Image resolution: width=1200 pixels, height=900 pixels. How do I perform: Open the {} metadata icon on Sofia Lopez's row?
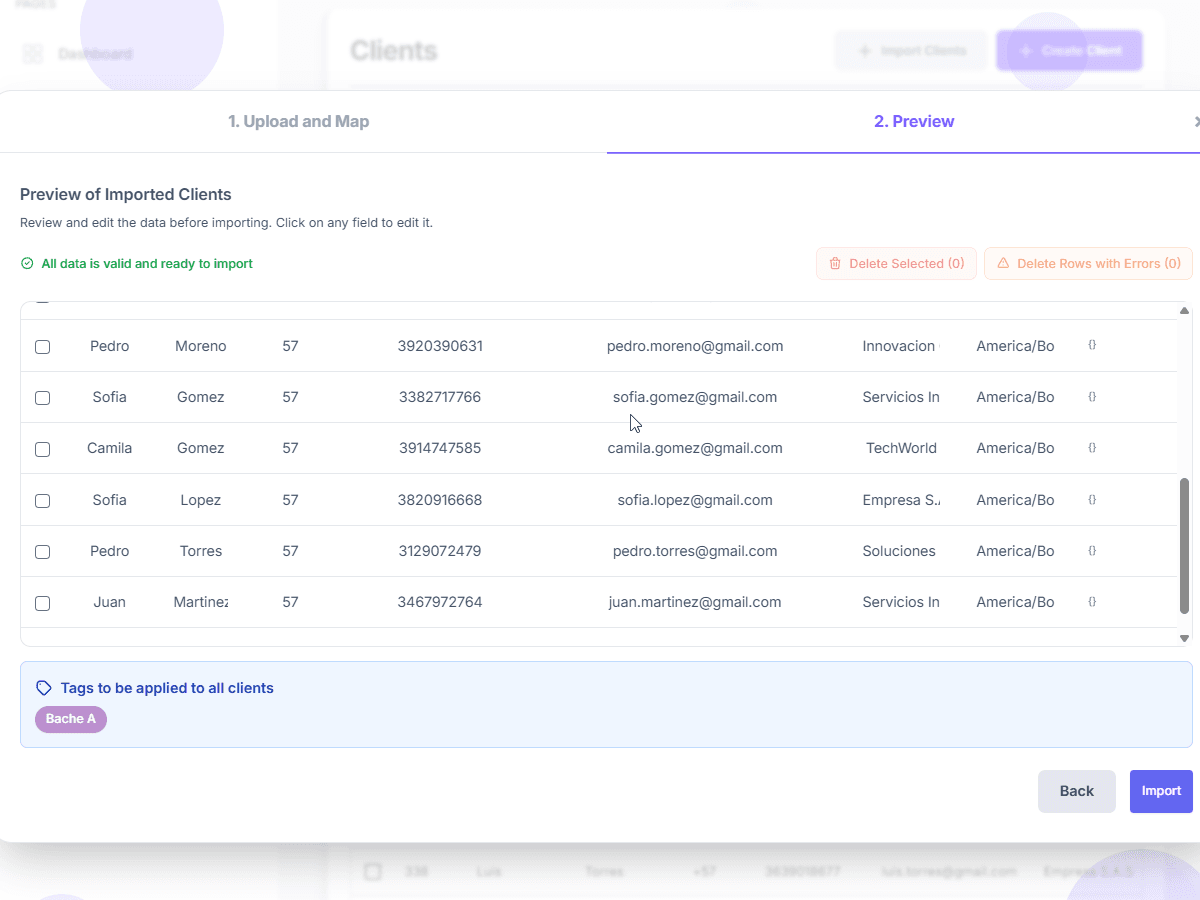click(x=1092, y=499)
